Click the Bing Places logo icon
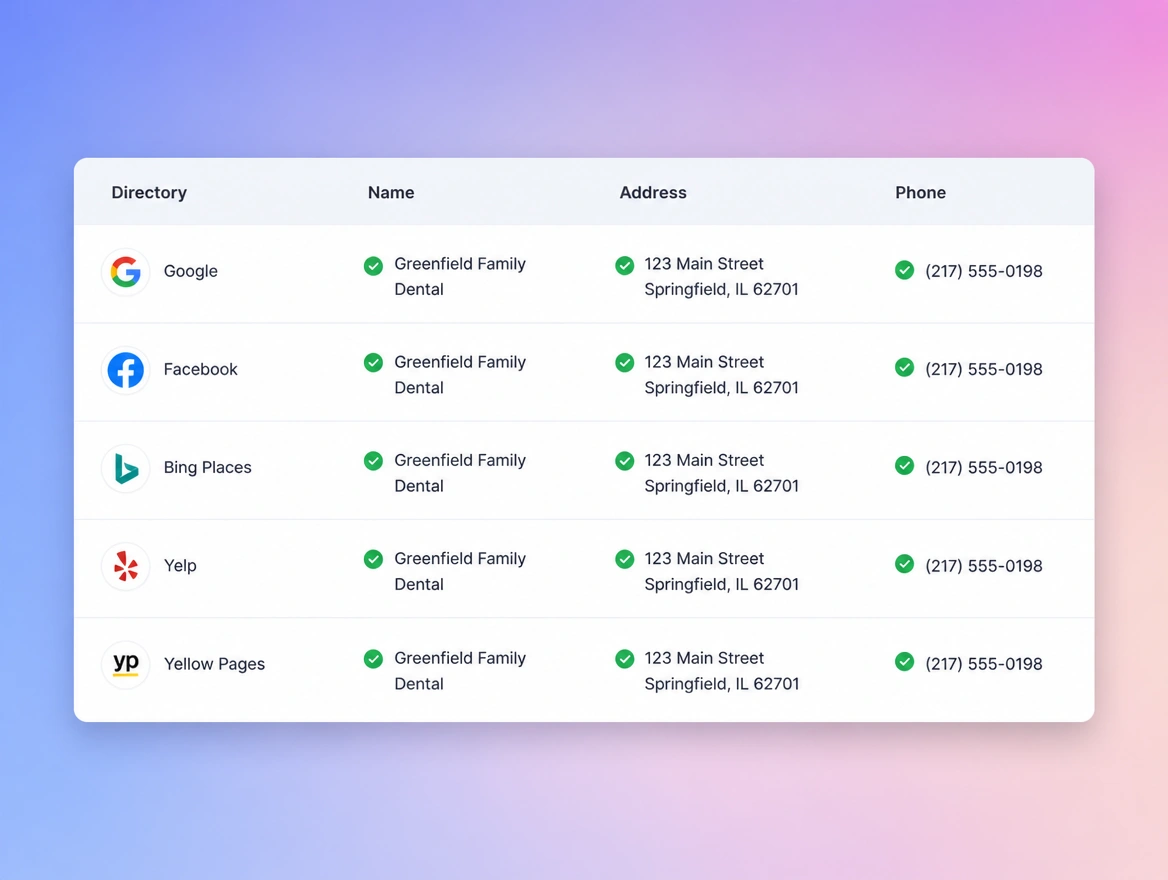The image size is (1168, 880). tap(125, 469)
